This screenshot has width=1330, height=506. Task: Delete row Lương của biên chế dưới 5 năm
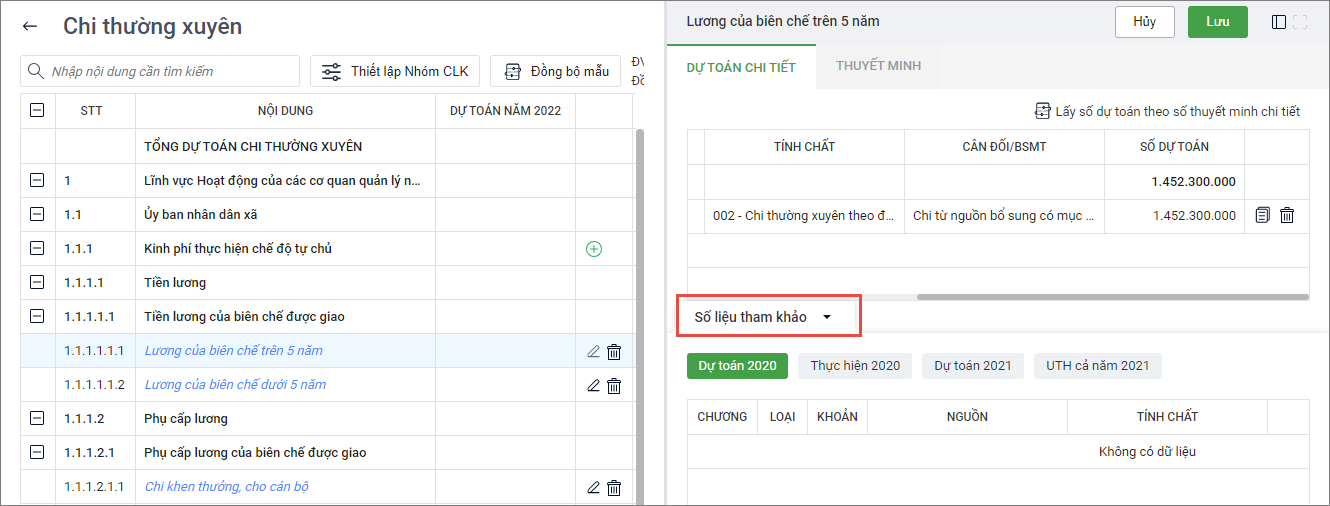[x=614, y=385]
